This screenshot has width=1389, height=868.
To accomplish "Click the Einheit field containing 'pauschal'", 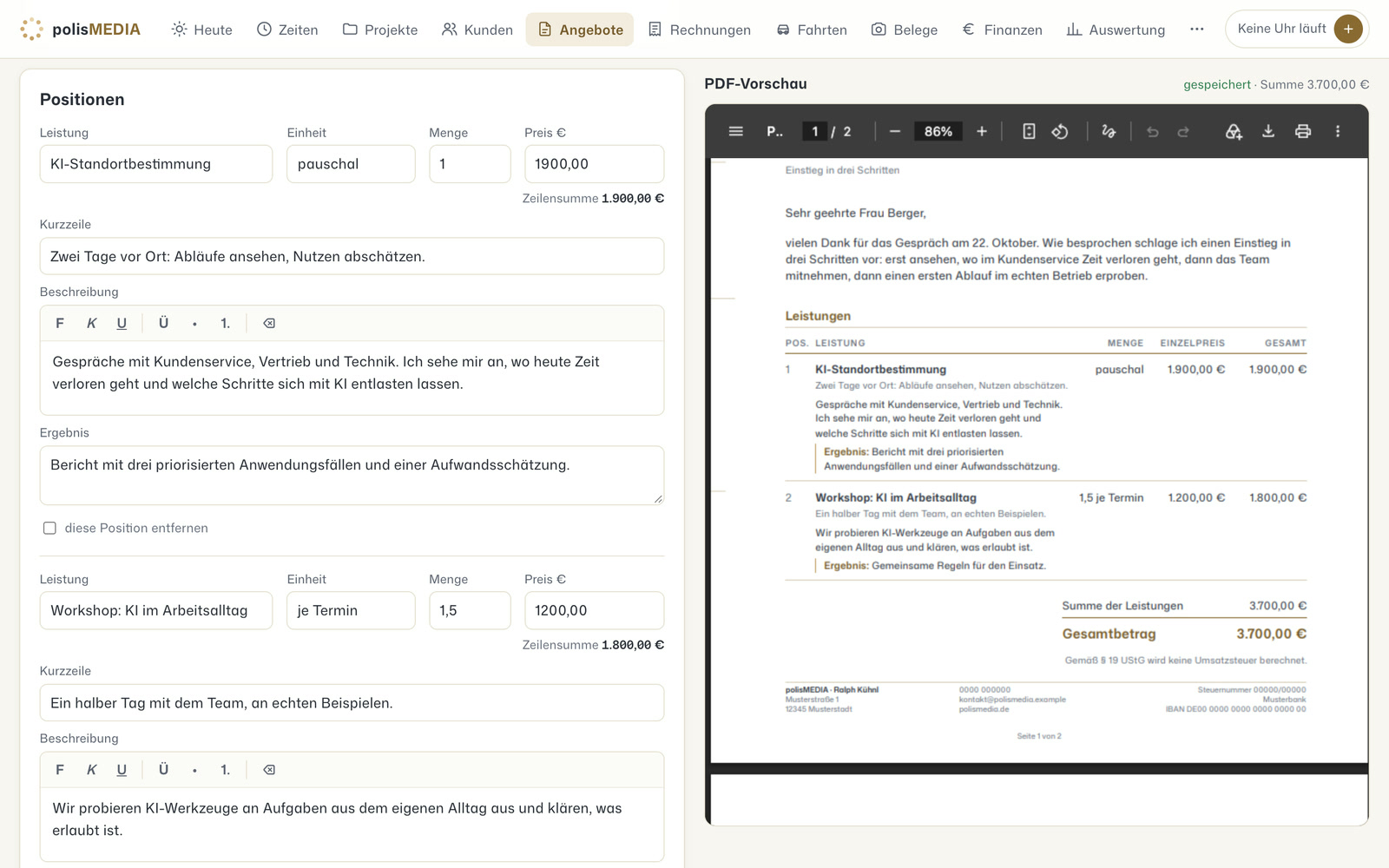I will pos(351,164).
